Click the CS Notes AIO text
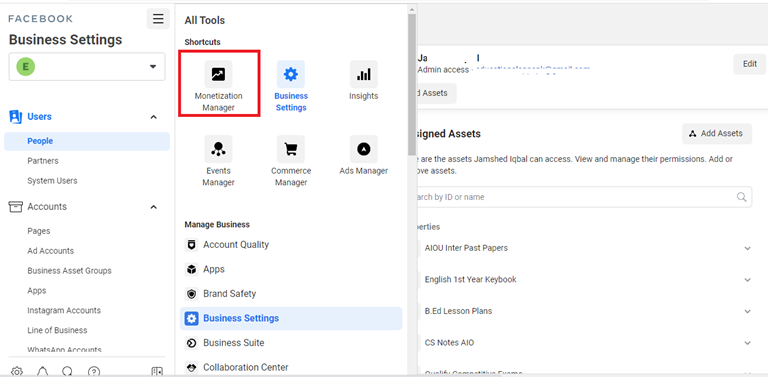The height and width of the screenshot is (377, 768). [x=449, y=343]
